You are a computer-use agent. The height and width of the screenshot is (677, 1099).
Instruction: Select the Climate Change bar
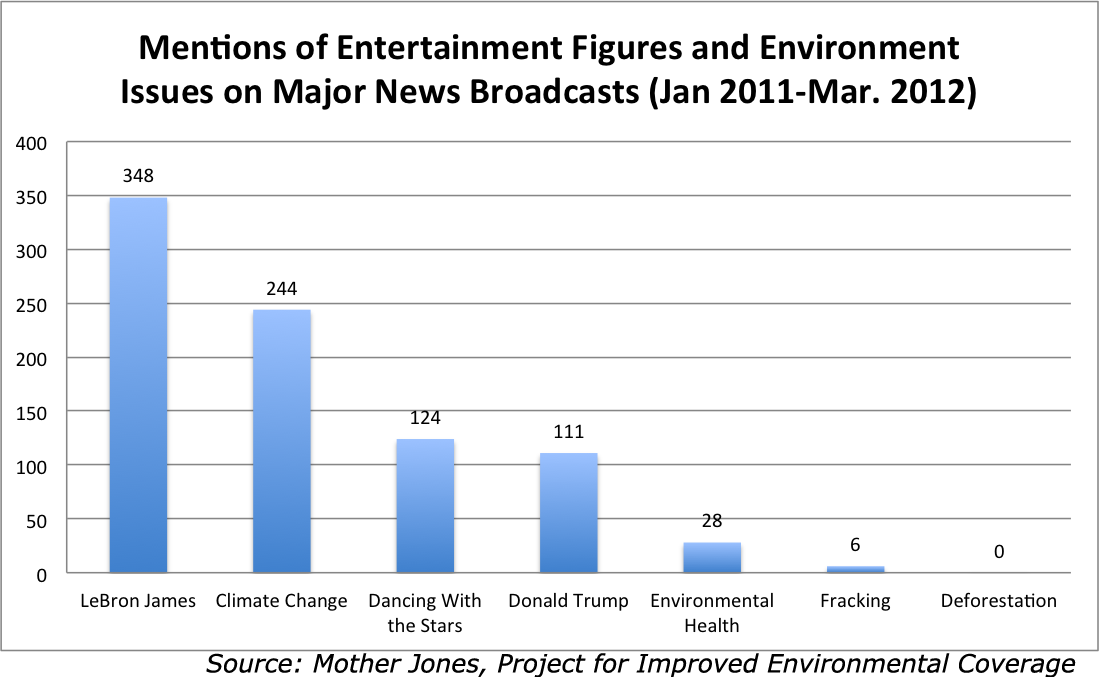pos(281,440)
